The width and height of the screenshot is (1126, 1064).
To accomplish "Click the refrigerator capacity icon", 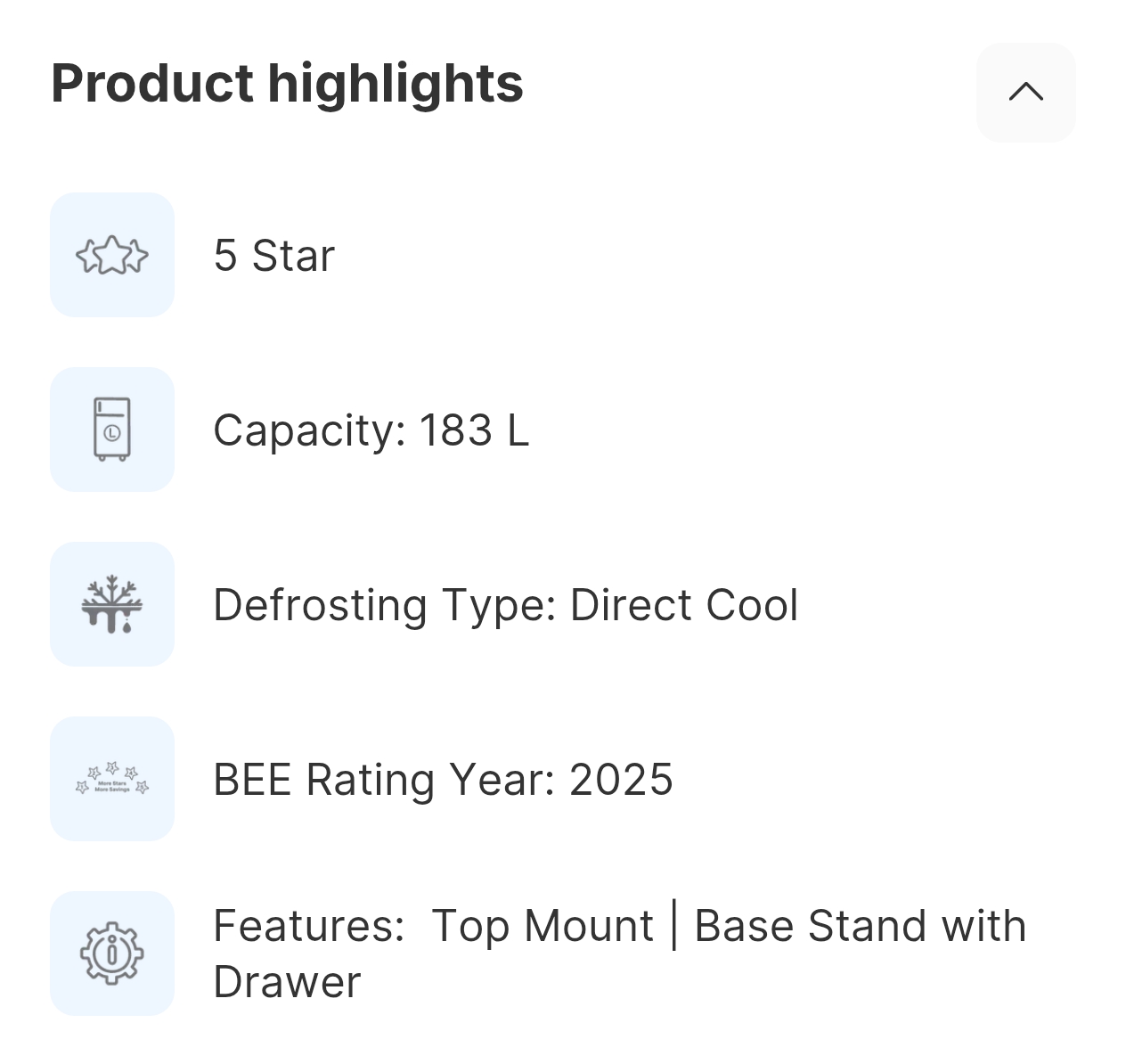I will pos(112,430).
